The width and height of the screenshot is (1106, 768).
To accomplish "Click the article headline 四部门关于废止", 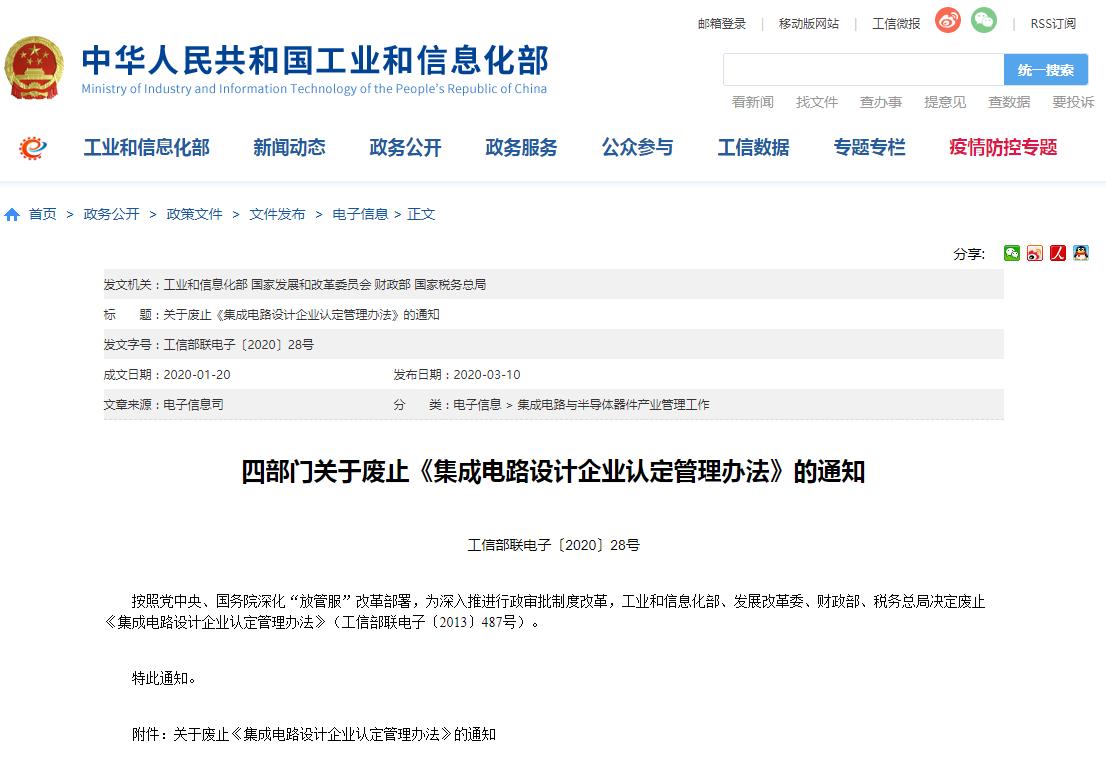I will pyautogui.click(x=553, y=472).
